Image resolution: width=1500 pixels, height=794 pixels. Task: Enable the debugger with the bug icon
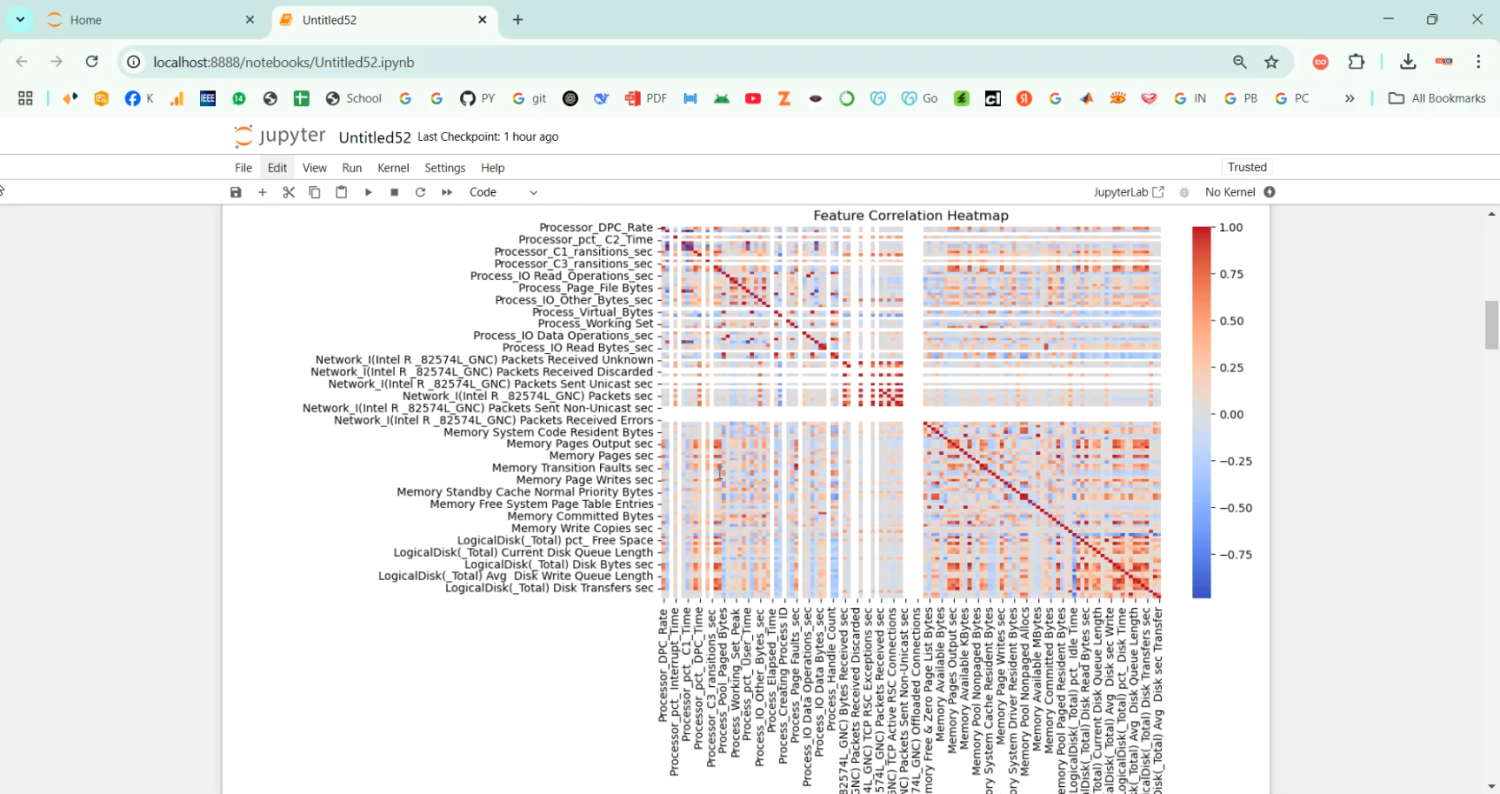1185,192
